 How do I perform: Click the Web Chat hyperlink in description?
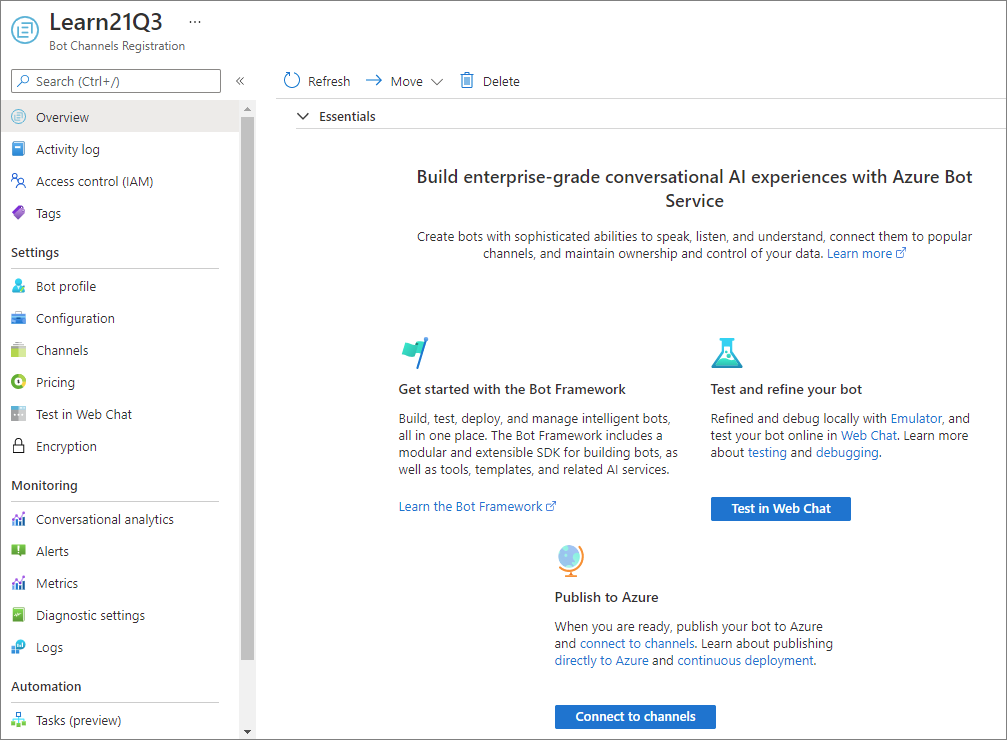click(869, 436)
